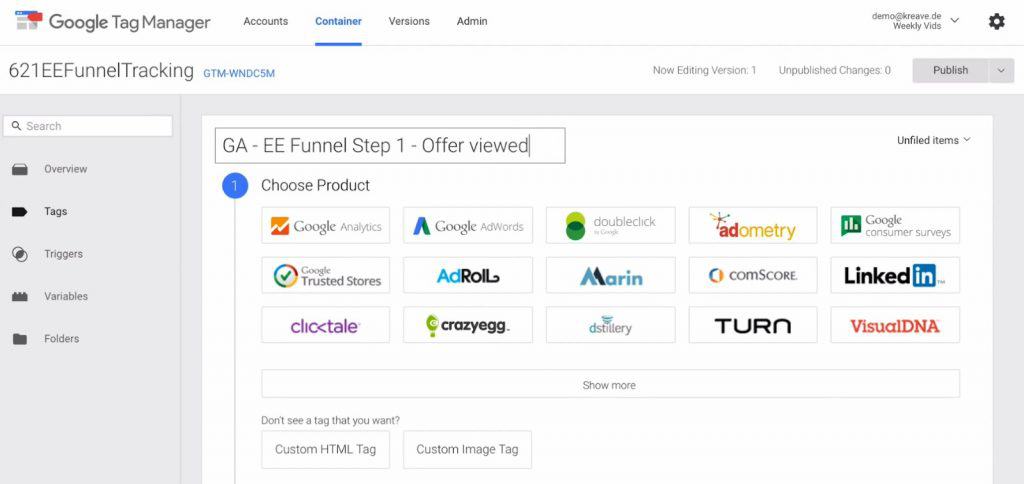Click the Overview briefcase icon
The width and height of the screenshot is (1024, 484).
[20, 169]
